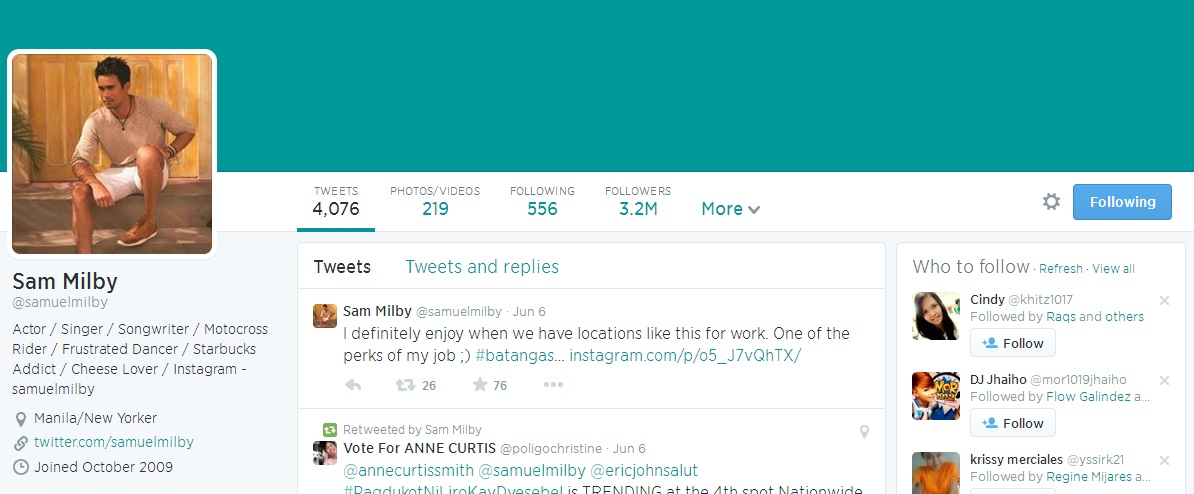Click the 'others' link for Cindy
Image resolution: width=1194 pixels, height=494 pixels.
point(1124,317)
